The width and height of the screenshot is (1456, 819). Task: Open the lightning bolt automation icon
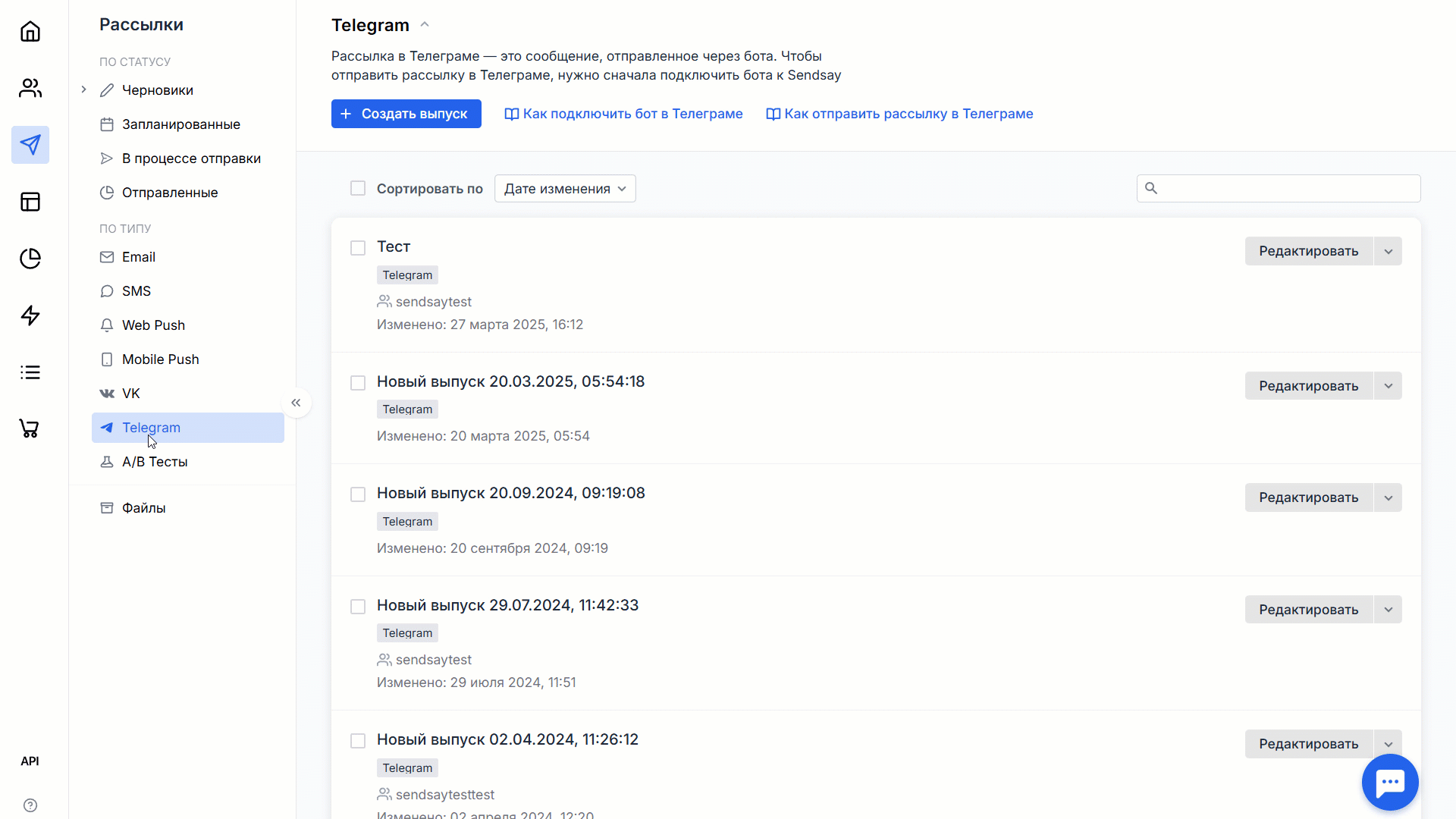click(30, 315)
